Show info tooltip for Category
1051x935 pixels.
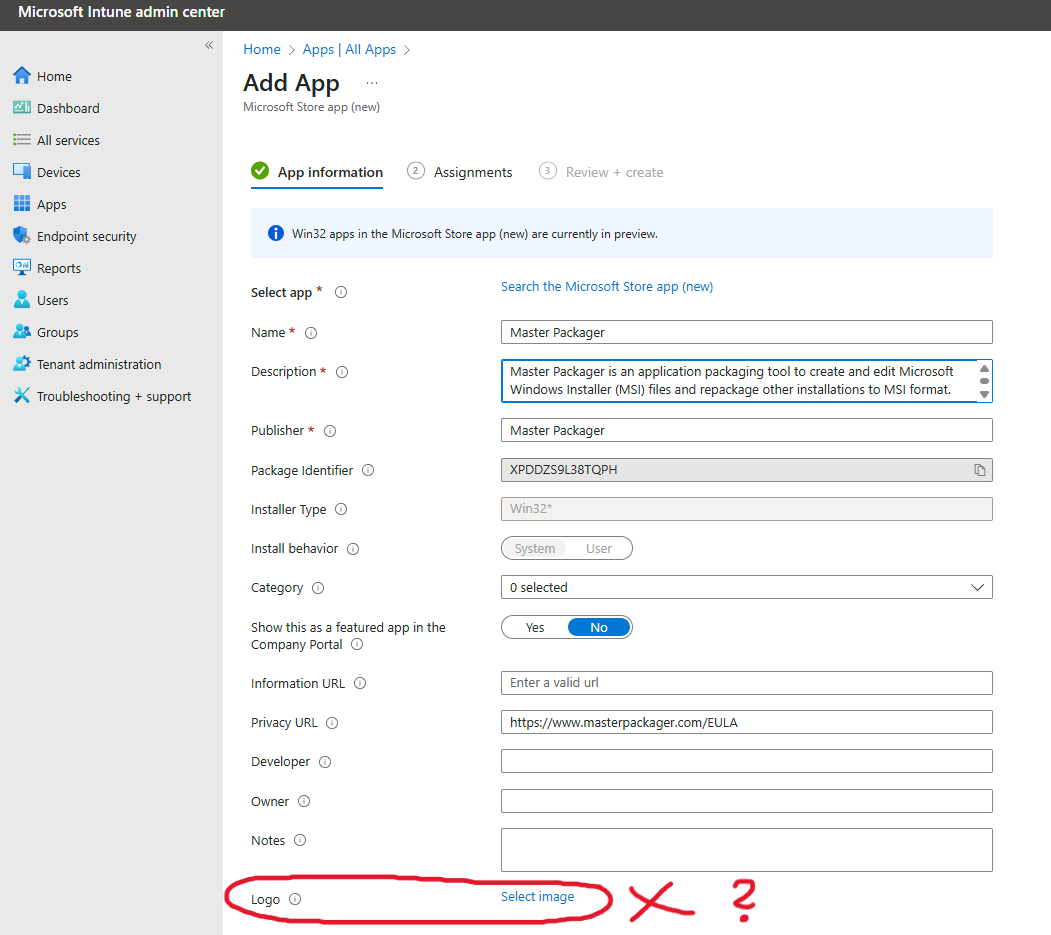click(x=318, y=588)
